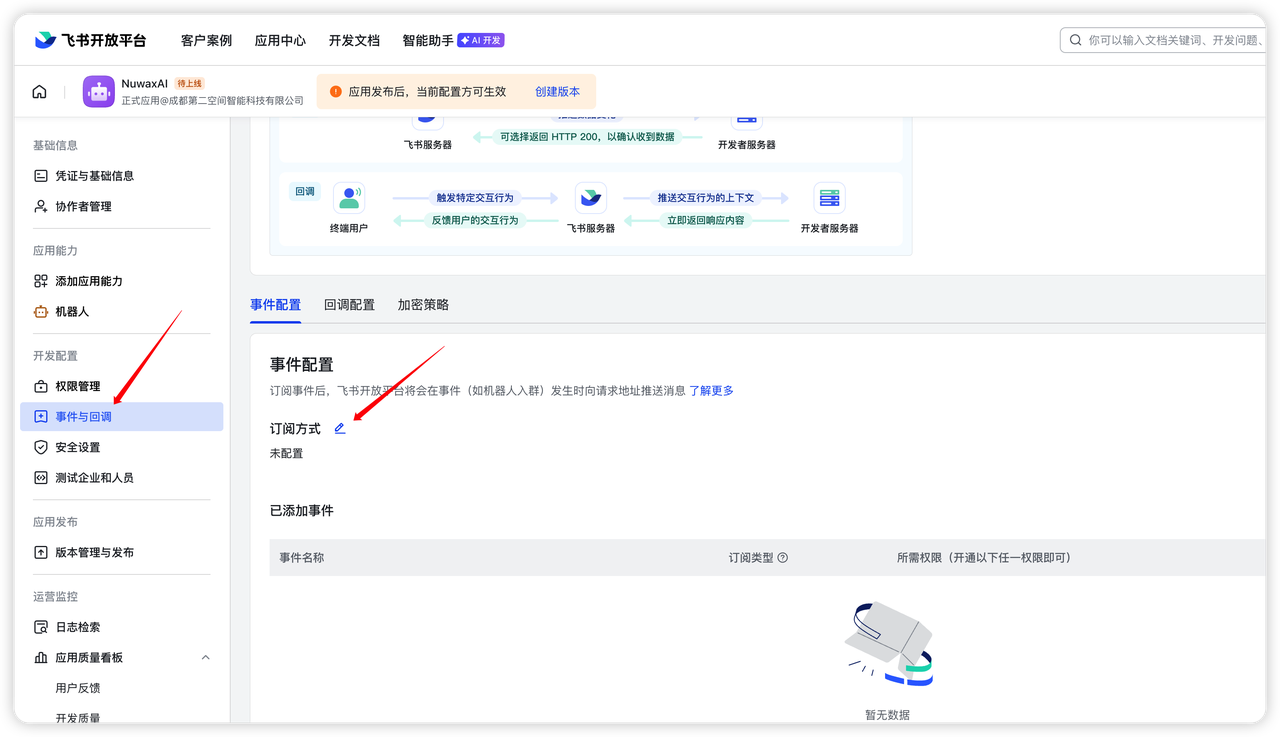
Task: Open the 了解更多 link
Action: click(x=711, y=390)
